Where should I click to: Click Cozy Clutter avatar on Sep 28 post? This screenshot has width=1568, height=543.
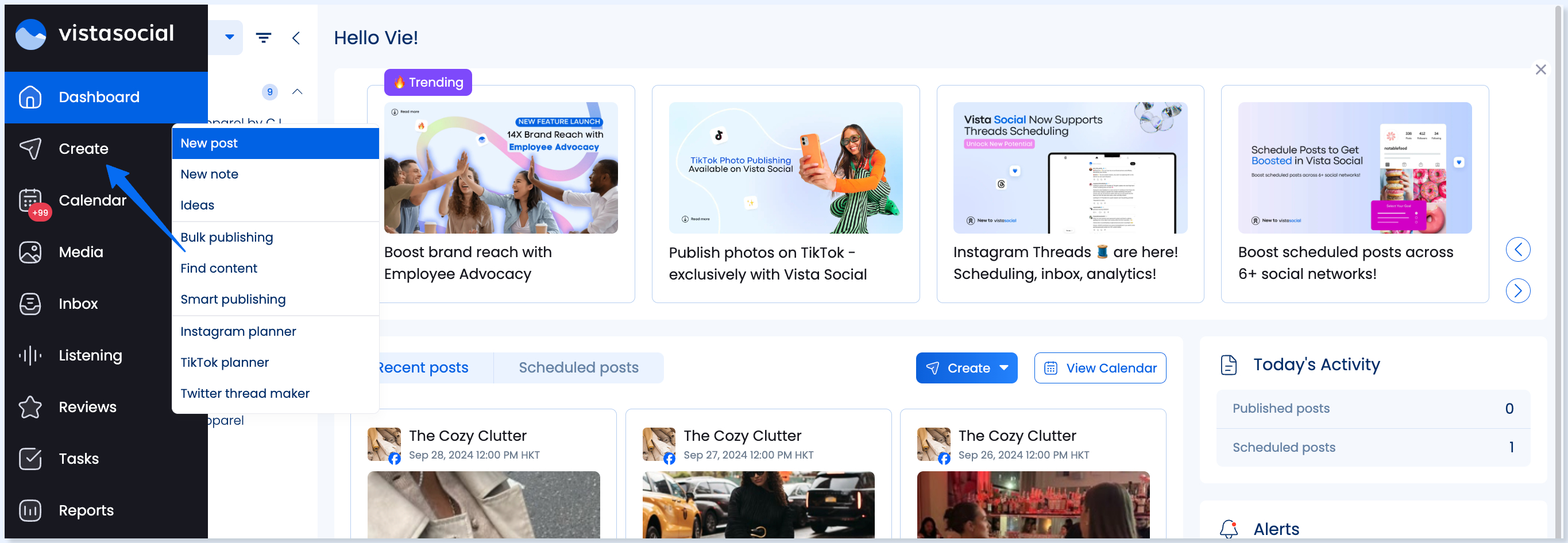tap(384, 444)
